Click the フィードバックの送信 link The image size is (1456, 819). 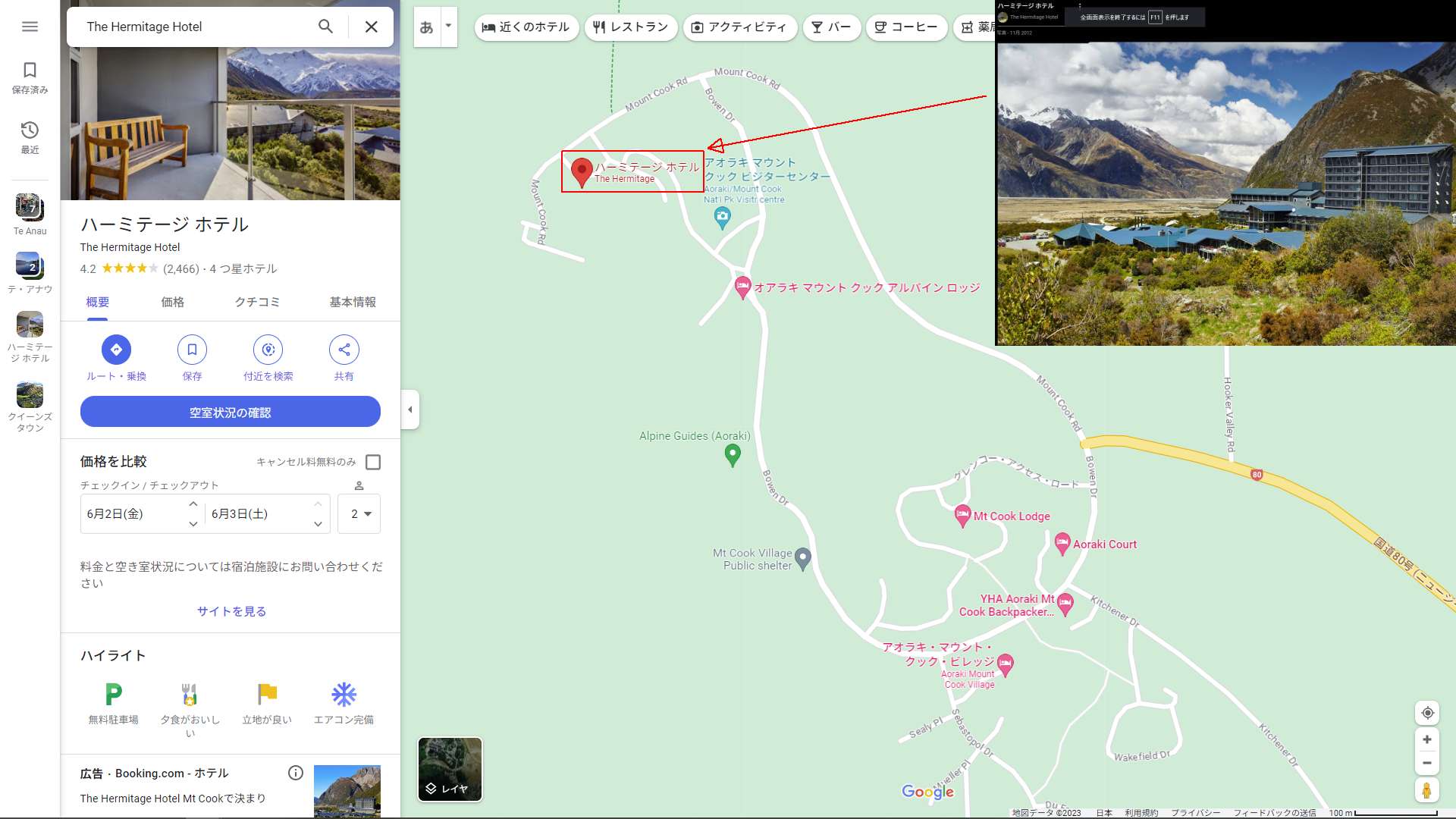1275,813
